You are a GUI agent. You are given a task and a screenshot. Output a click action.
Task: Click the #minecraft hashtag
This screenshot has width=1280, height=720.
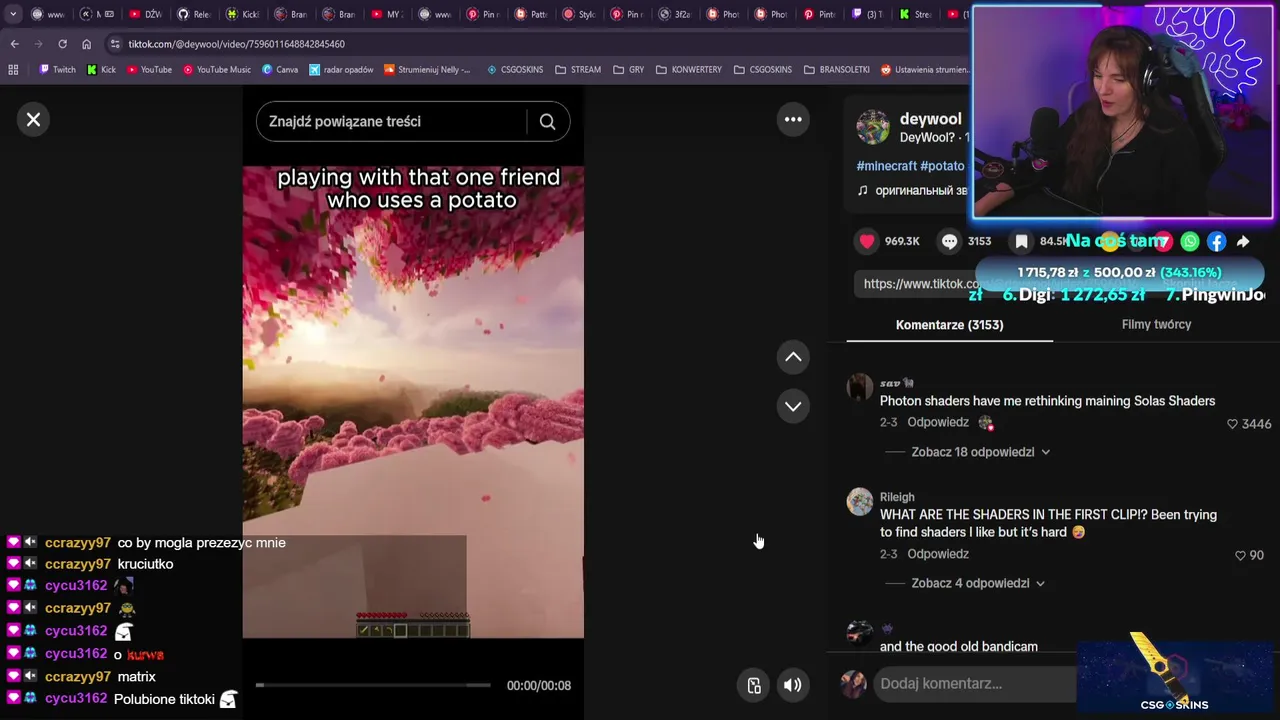pos(886,166)
